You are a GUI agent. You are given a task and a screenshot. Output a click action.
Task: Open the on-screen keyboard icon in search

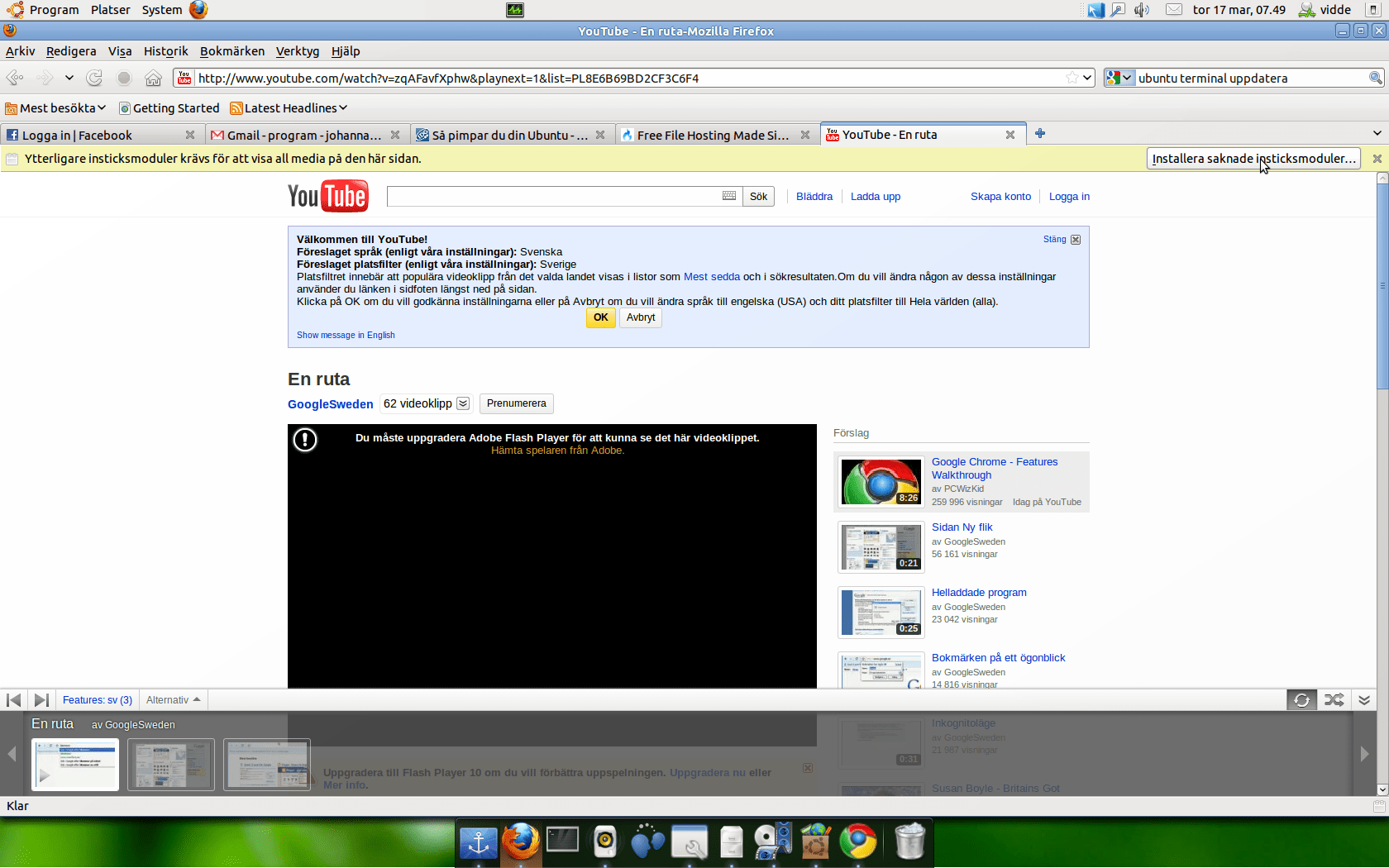(729, 196)
